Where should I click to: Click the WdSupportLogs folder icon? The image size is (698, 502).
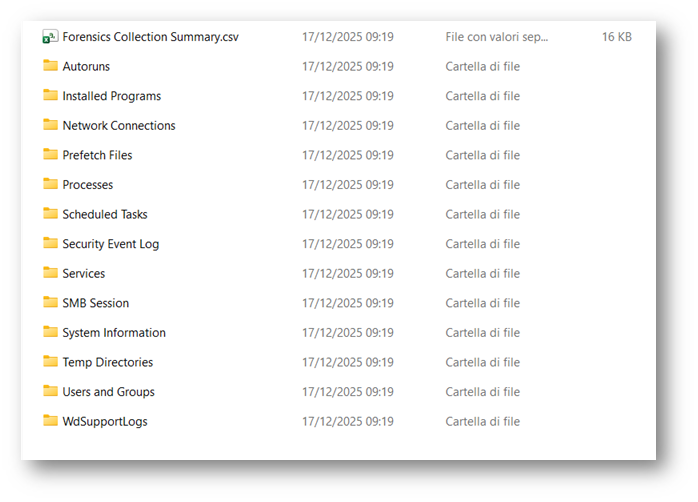(50, 421)
